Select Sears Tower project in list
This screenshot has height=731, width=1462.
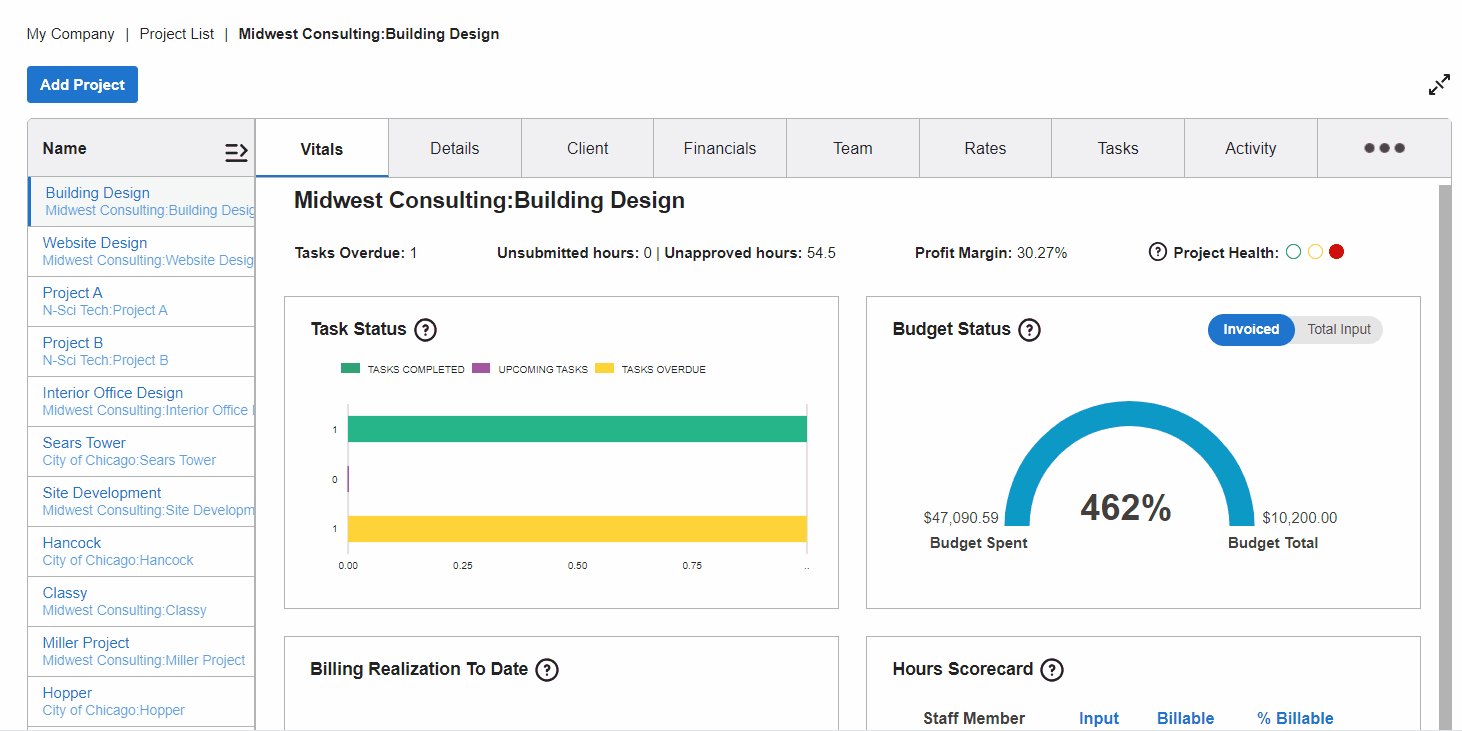[x=85, y=443]
